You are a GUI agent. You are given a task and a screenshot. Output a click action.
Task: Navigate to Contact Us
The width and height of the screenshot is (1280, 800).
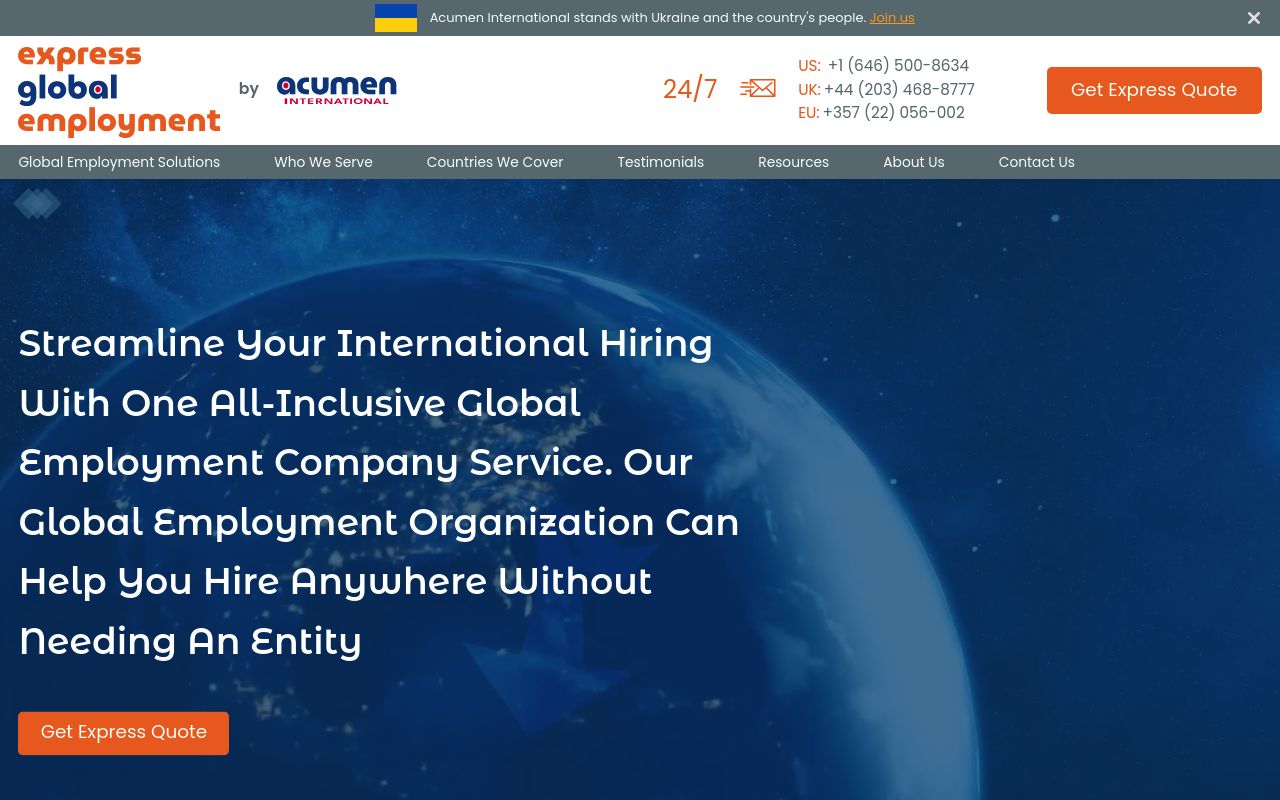click(1036, 162)
